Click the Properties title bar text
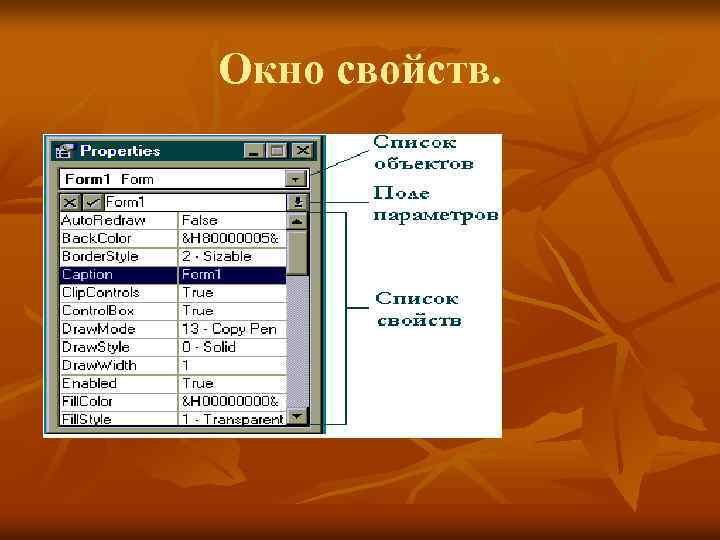The width and height of the screenshot is (720, 540). [x=120, y=151]
